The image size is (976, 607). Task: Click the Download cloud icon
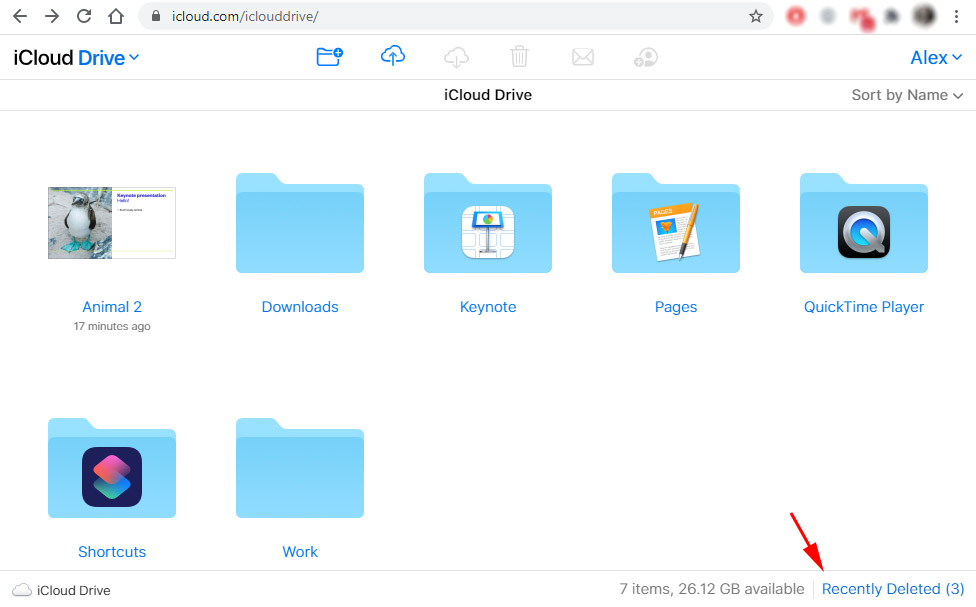(x=456, y=57)
